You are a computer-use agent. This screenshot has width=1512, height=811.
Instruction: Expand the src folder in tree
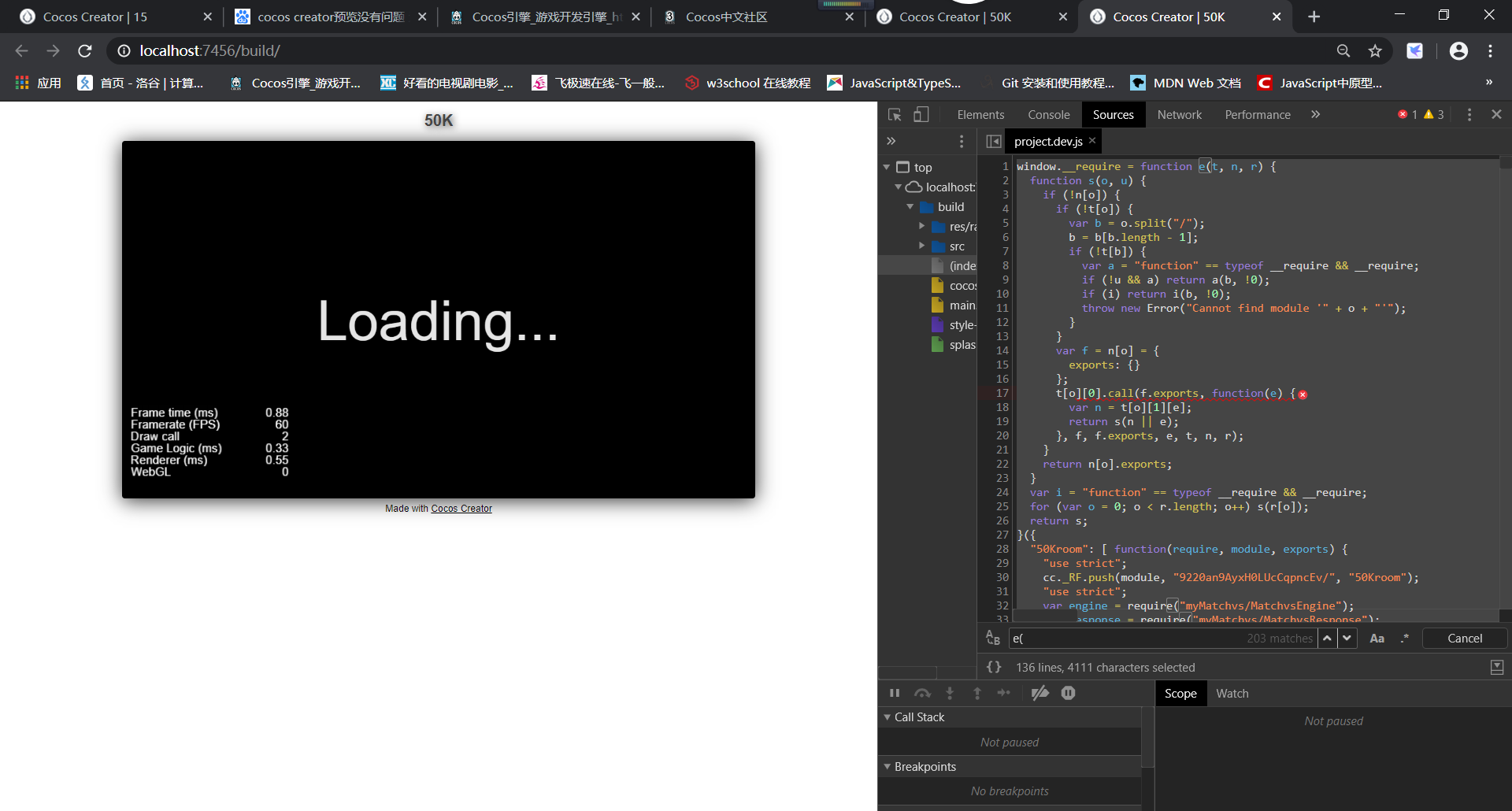(x=921, y=246)
